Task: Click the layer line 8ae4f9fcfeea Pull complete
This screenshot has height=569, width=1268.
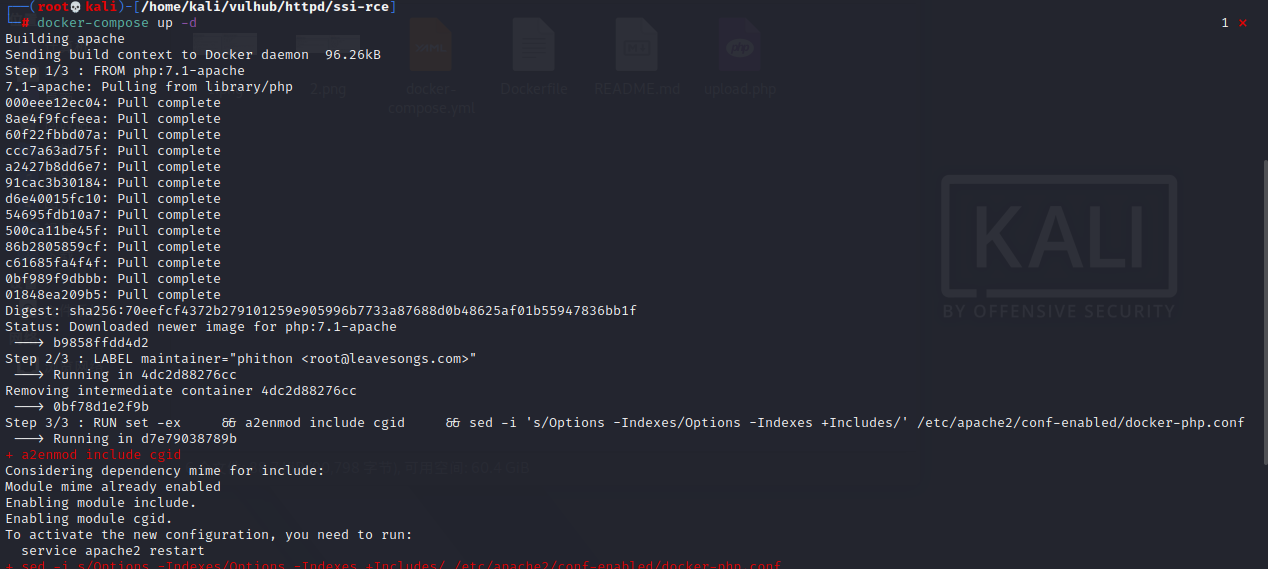Action: (x=113, y=119)
